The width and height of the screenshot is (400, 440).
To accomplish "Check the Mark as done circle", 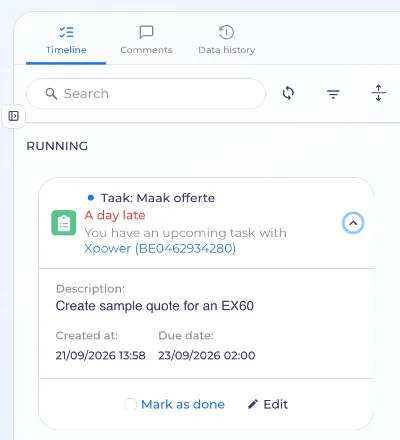I will 130,404.
